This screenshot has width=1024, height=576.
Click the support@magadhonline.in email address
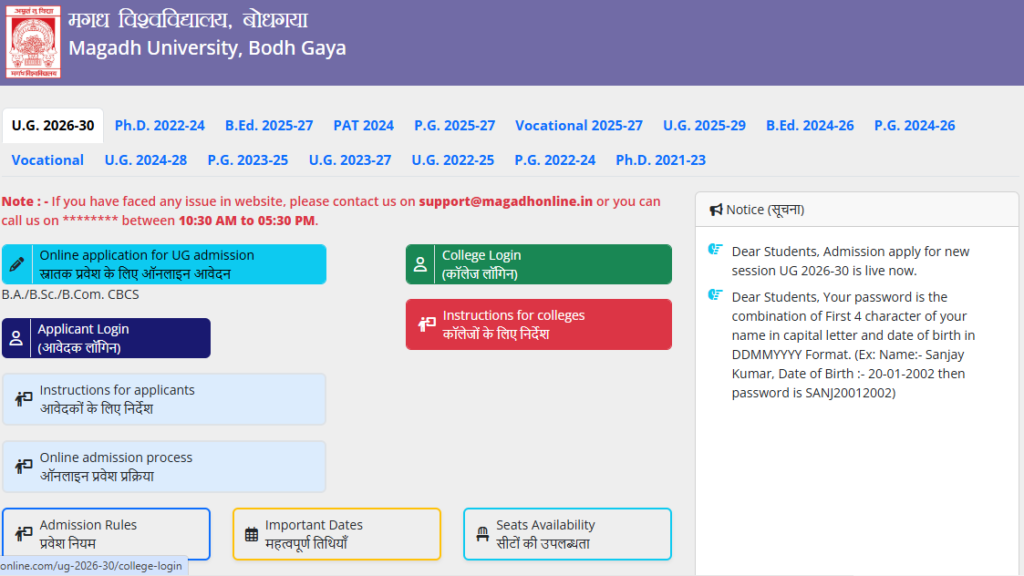(x=505, y=201)
